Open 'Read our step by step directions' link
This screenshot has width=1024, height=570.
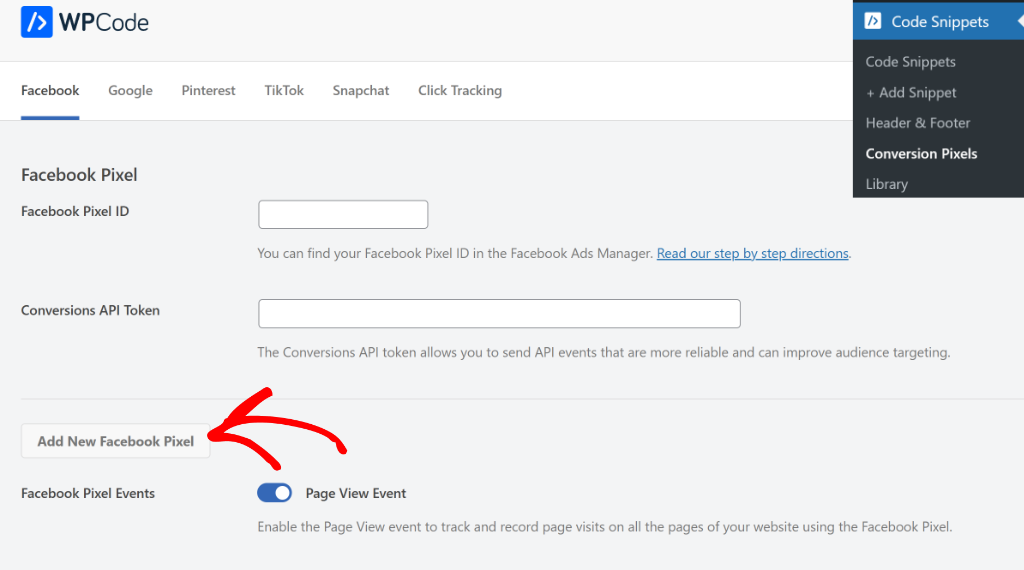752,253
